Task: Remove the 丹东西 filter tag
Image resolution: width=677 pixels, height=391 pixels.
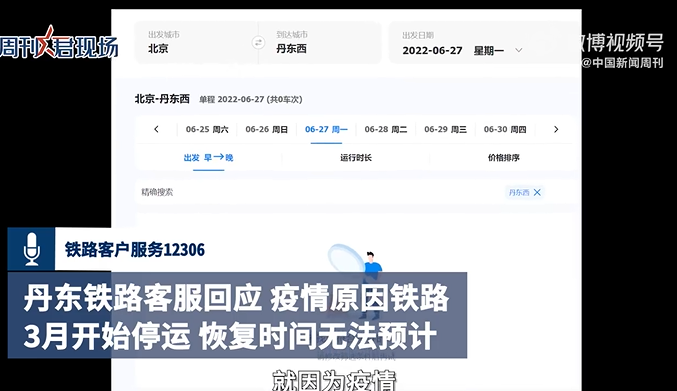Action: click(537, 192)
